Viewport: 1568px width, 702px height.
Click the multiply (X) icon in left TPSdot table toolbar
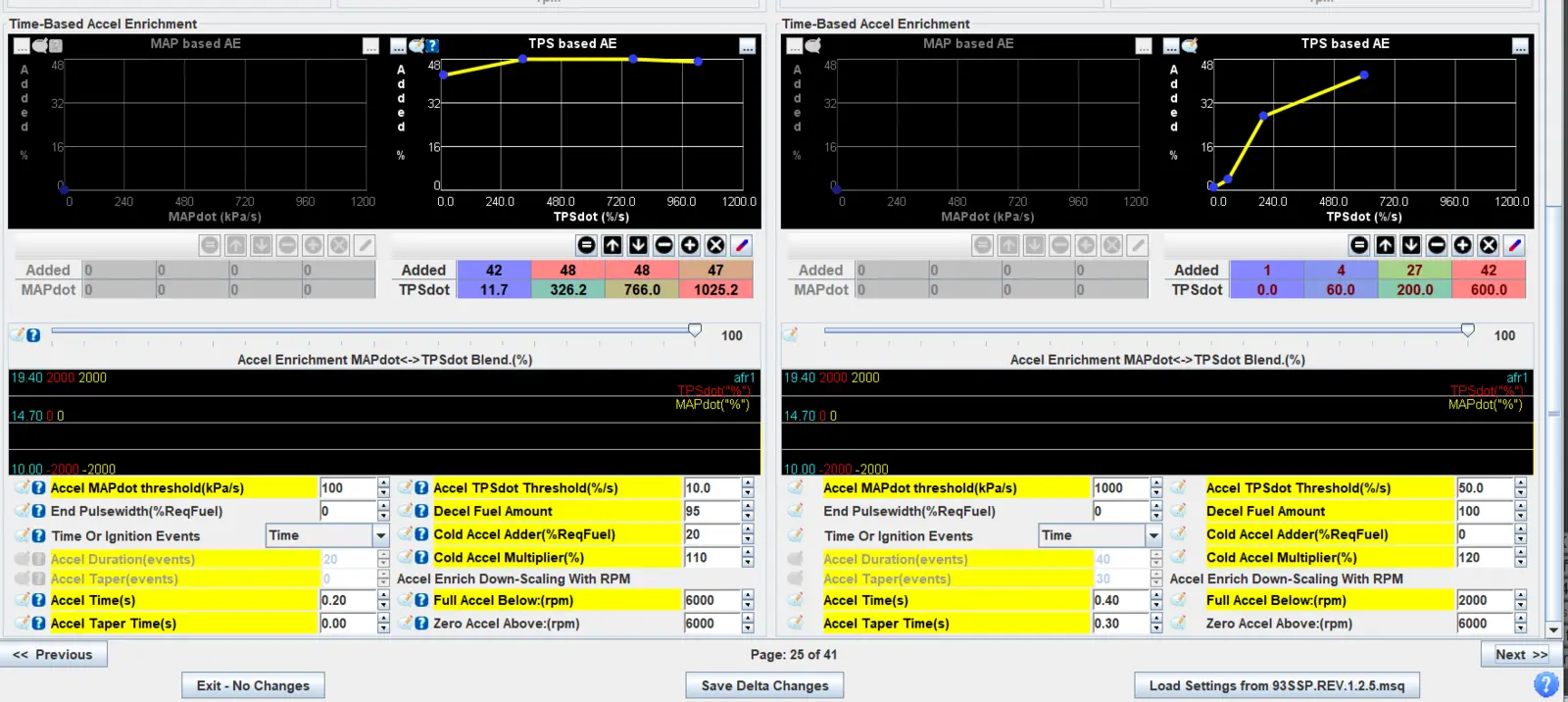click(x=715, y=245)
